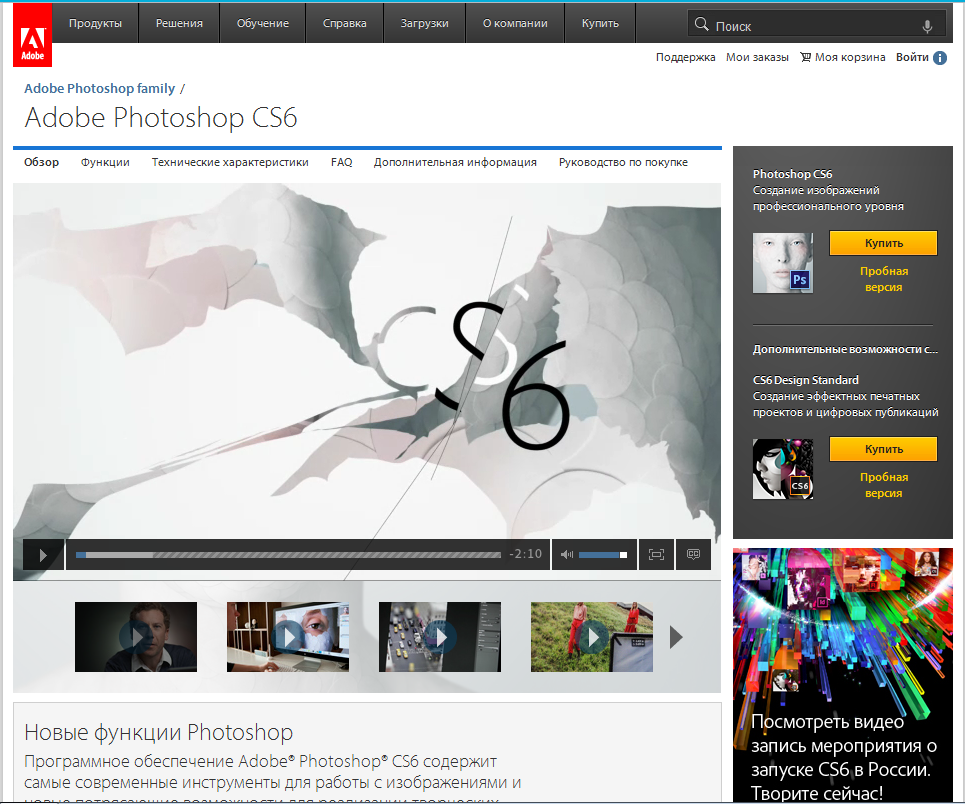965x804 pixels.
Task: Open the О компании menu
Action: (515, 23)
